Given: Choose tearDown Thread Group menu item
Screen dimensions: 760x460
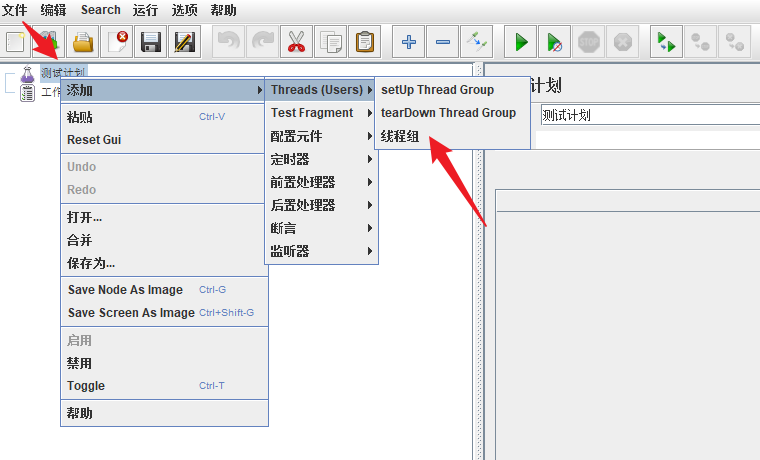Looking at the screenshot, I should click(x=448, y=113).
